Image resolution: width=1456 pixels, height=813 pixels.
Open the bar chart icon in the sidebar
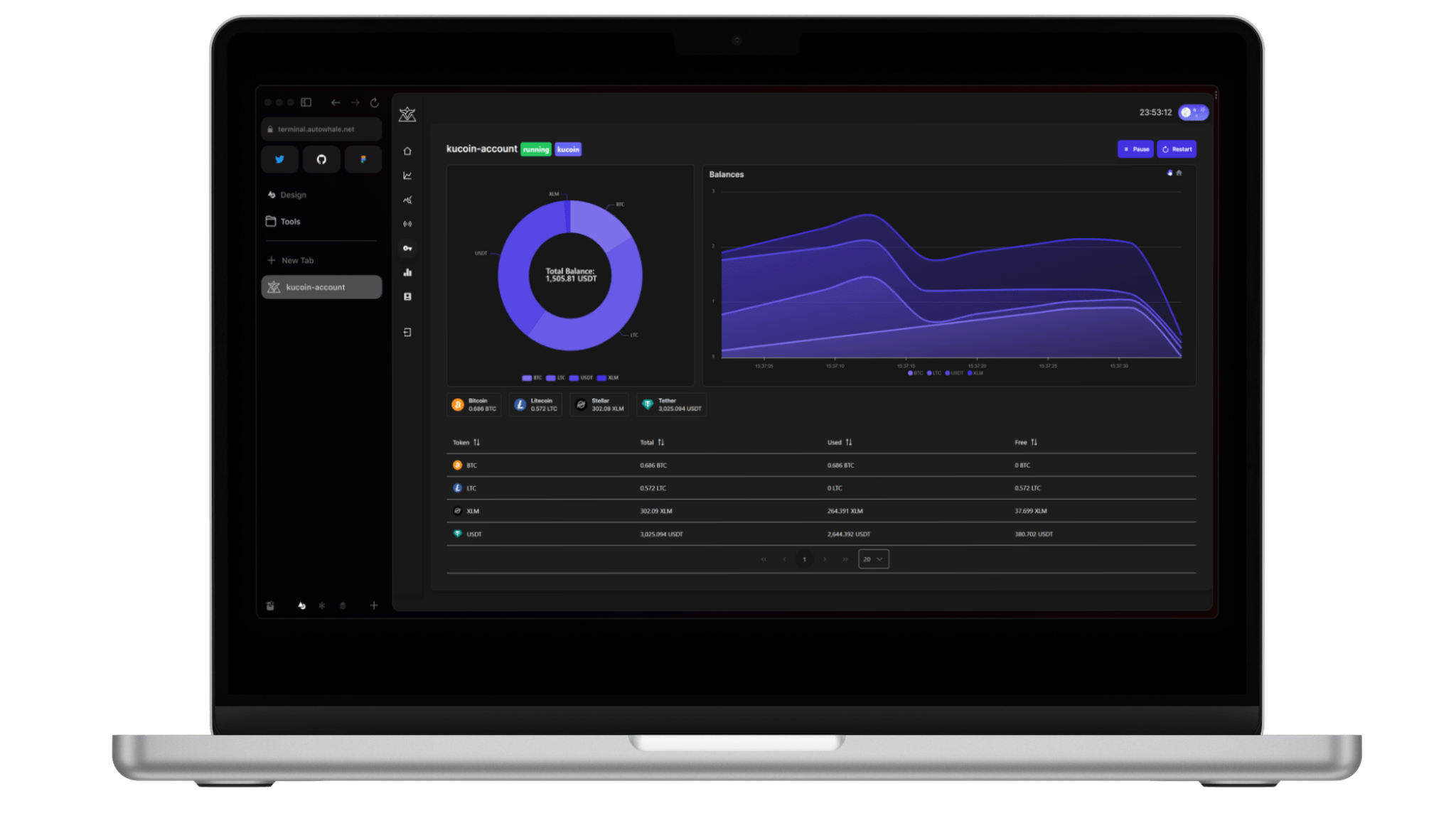(x=407, y=272)
